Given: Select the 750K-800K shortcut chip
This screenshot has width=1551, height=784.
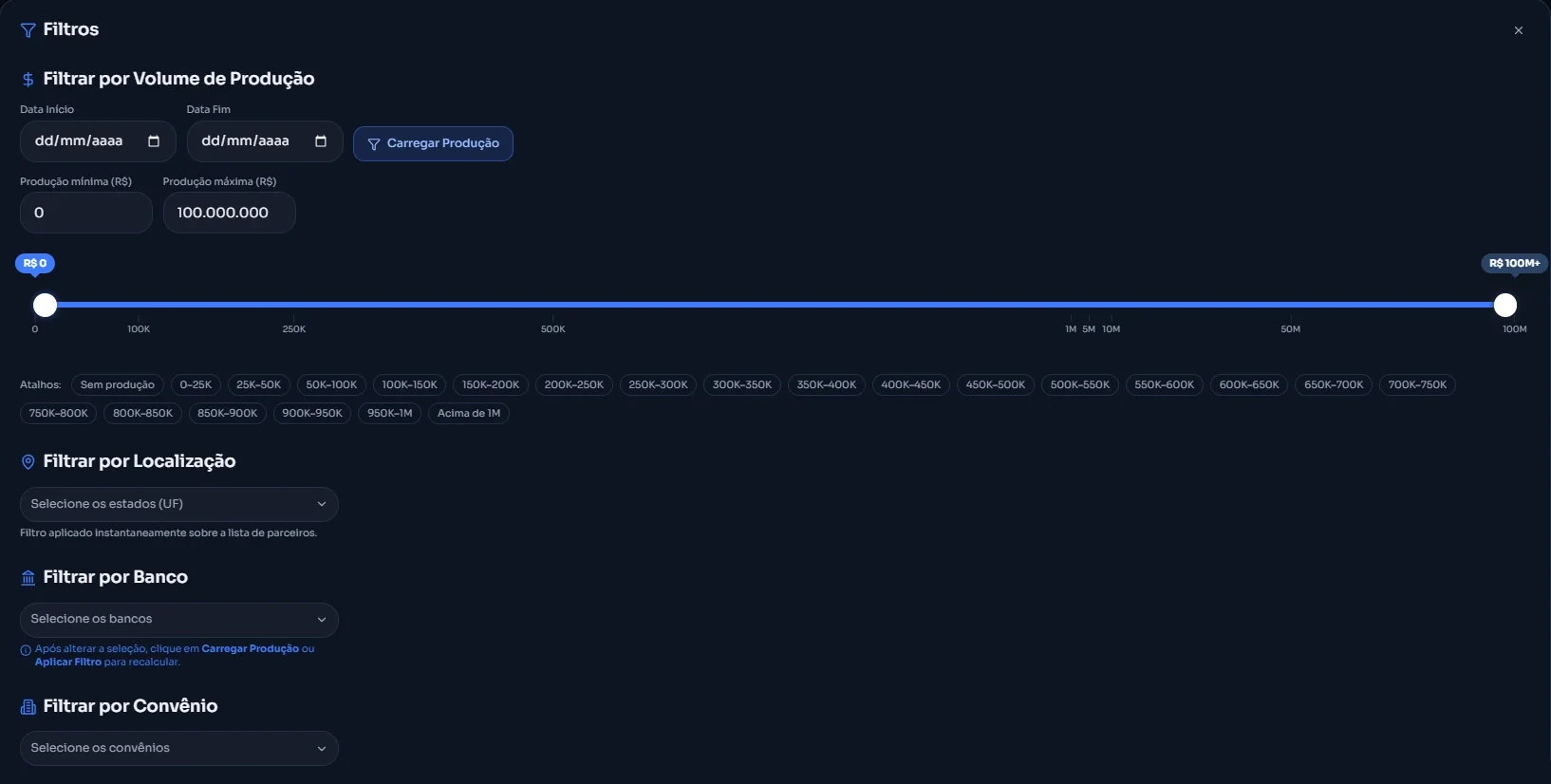Looking at the screenshot, I should [x=58, y=413].
